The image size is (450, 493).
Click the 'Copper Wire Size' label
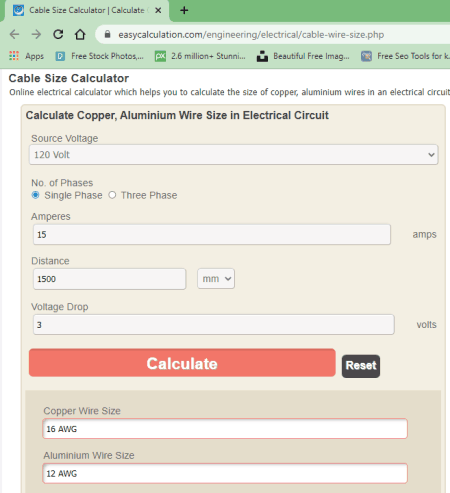coord(82,411)
